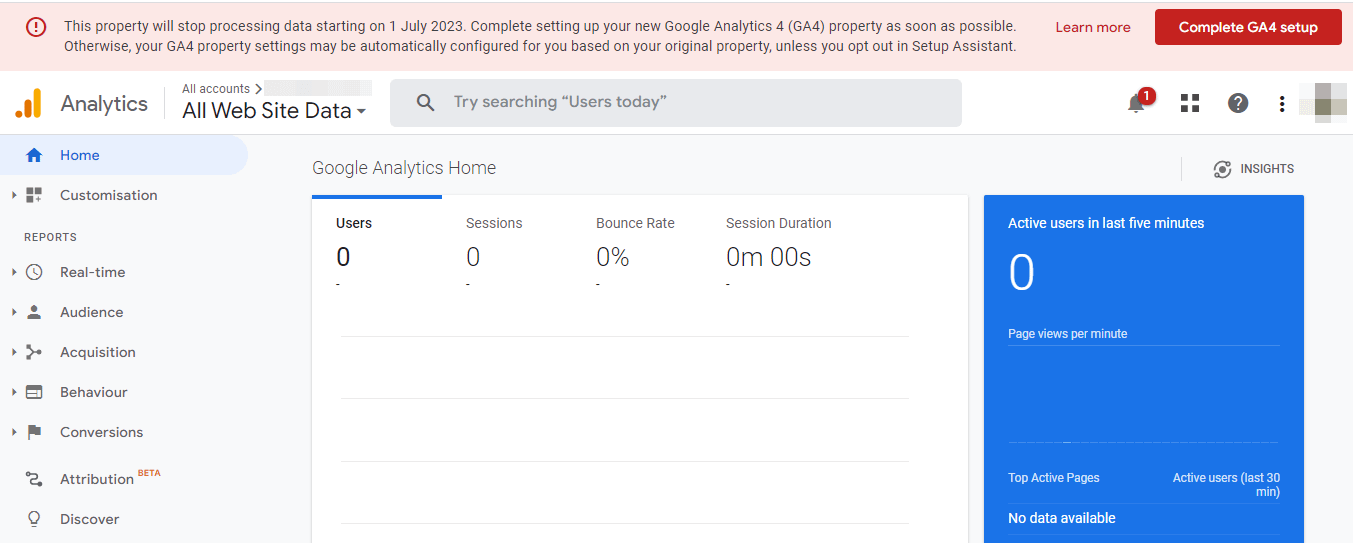Open the All Web Site Data dropdown

click(x=274, y=111)
